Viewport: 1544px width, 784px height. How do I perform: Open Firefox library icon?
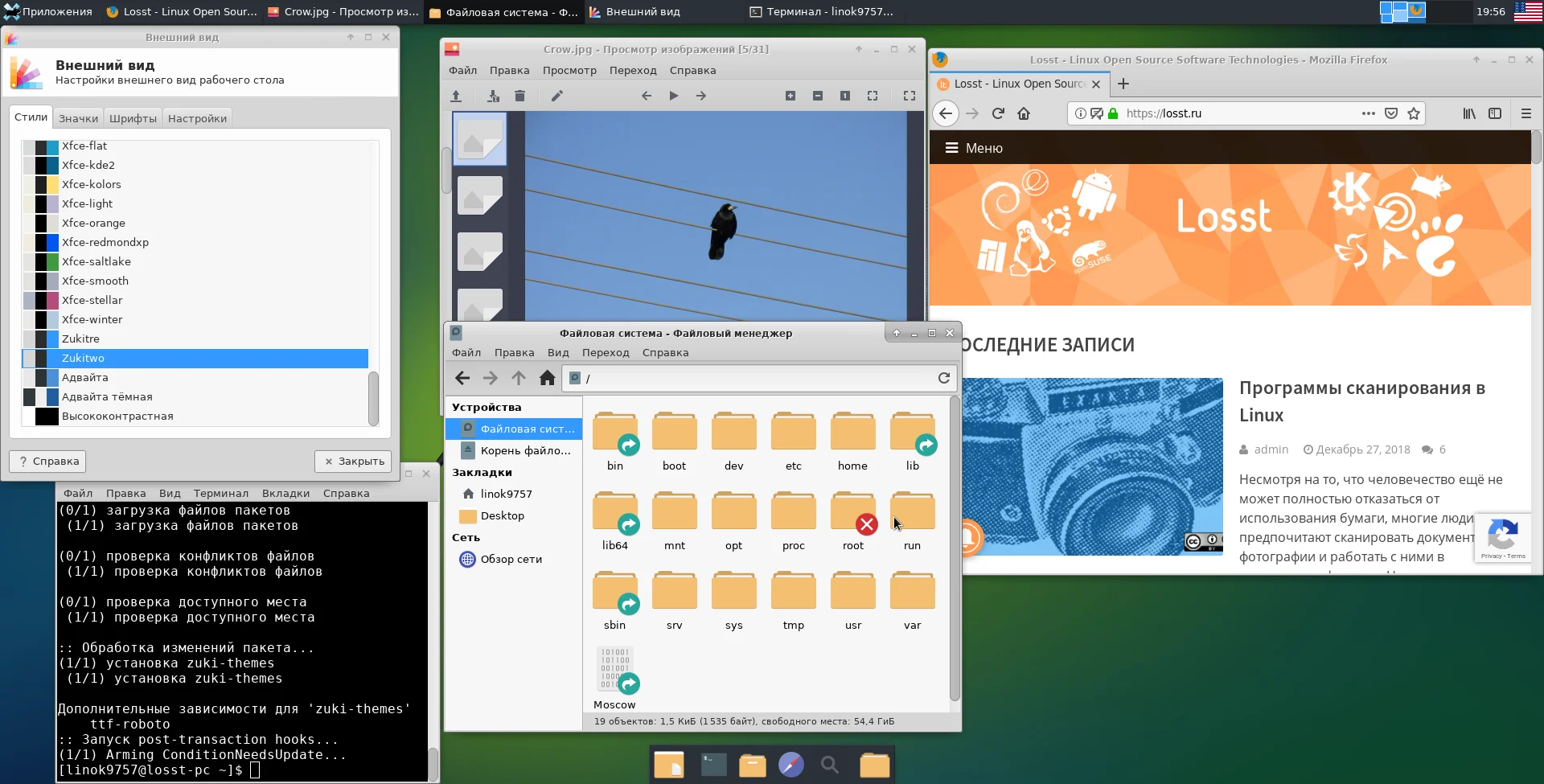(1469, 113)
